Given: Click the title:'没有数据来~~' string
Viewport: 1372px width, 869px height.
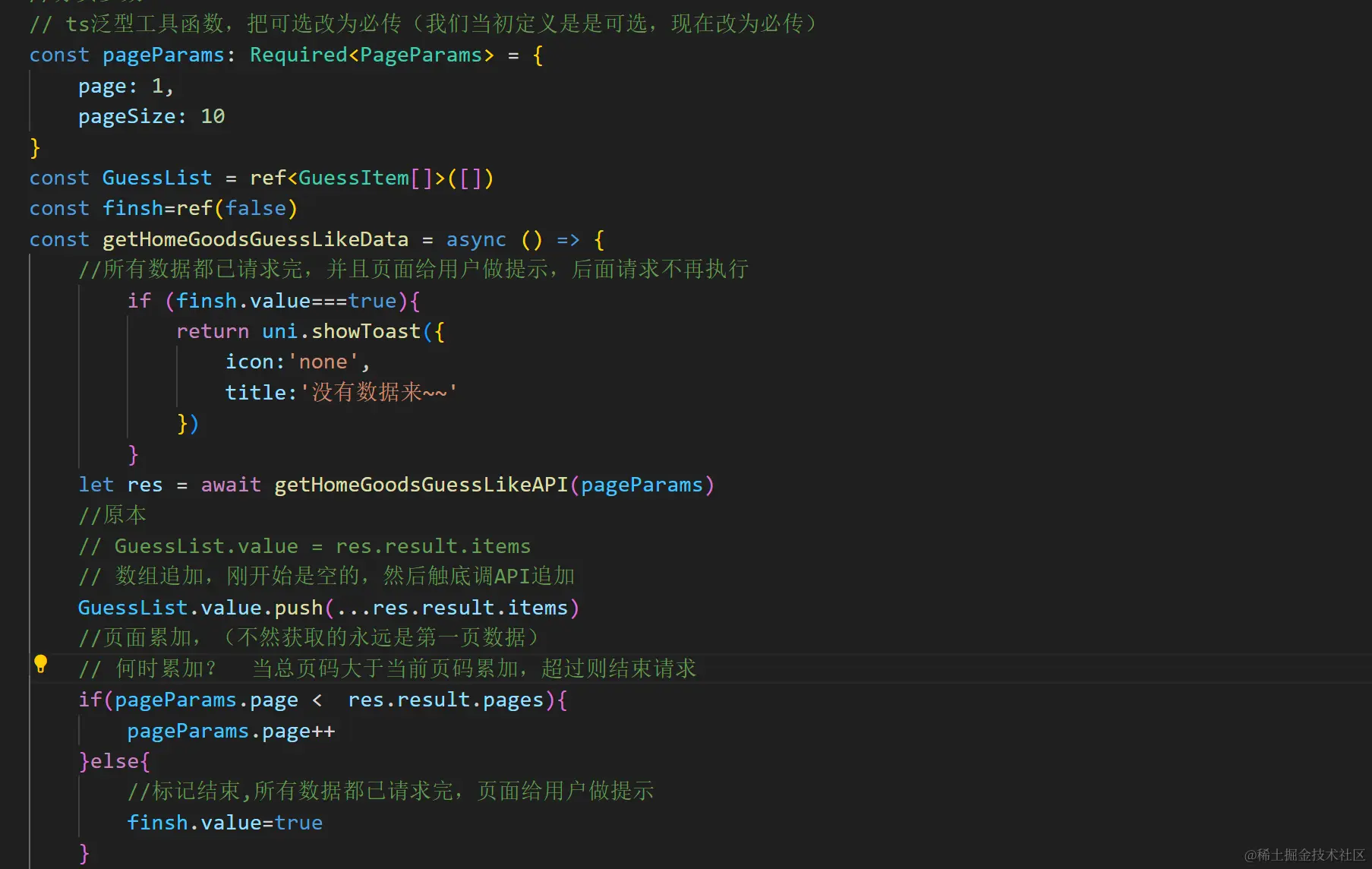Looking at the screenshot, I should point(341,392).
